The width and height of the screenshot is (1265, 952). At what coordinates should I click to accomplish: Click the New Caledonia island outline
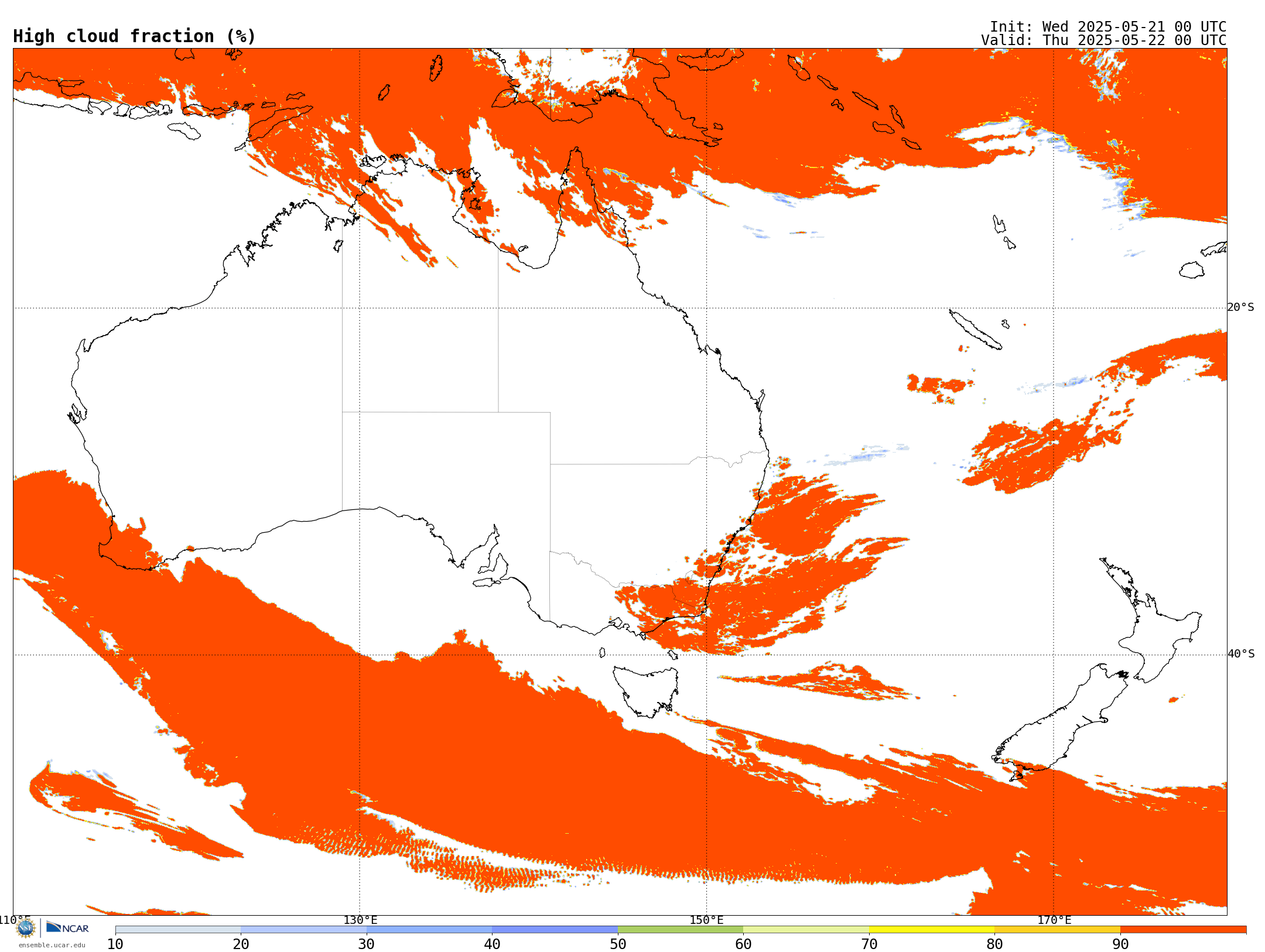(975, 330)
